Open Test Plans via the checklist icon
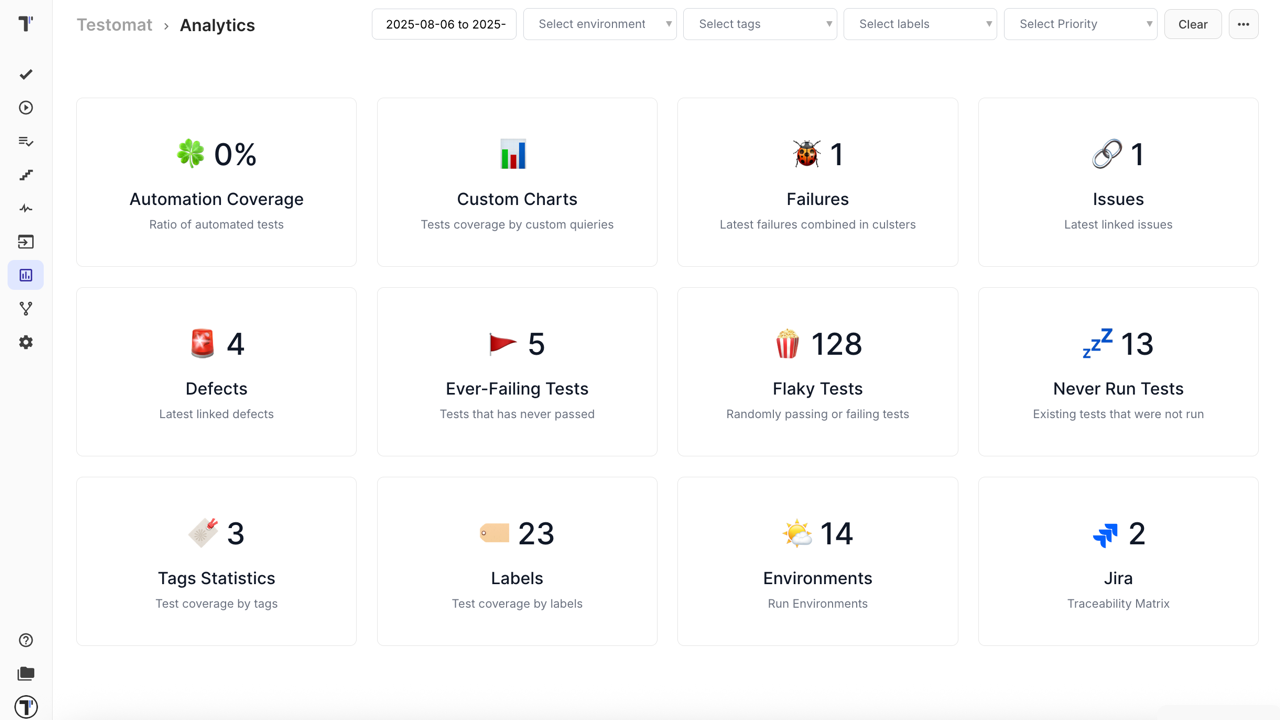Image resolution: width=1280 pixels, height=720 pixels. coord(25,141)
